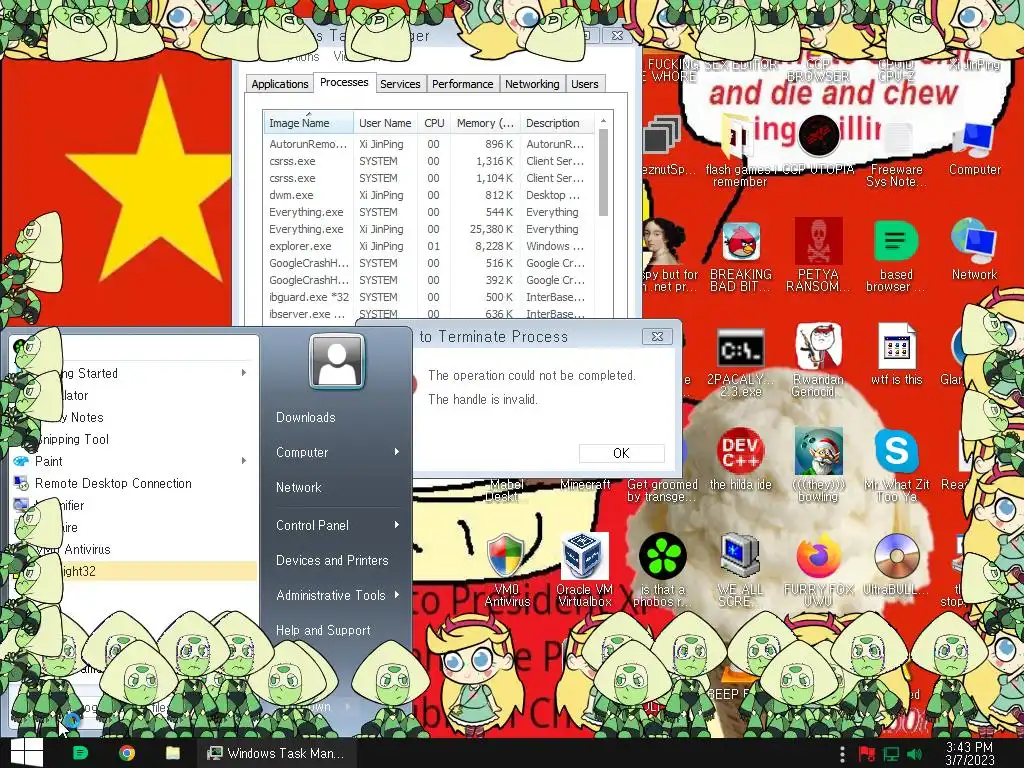Viewport: 1024px width, 768px height.
Task: Sort processes by CPU column
Action: click(434, 123)
